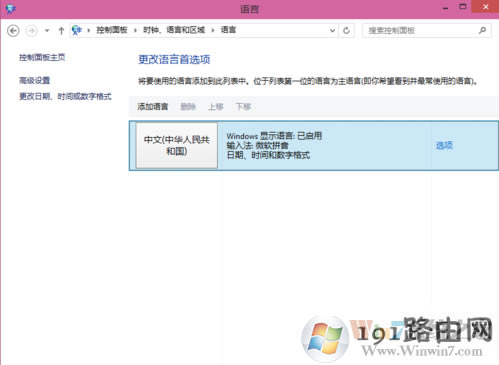This screenshot has height=365, width=499.
Task: Click the window icon in title bar
Action: (11, 9)
